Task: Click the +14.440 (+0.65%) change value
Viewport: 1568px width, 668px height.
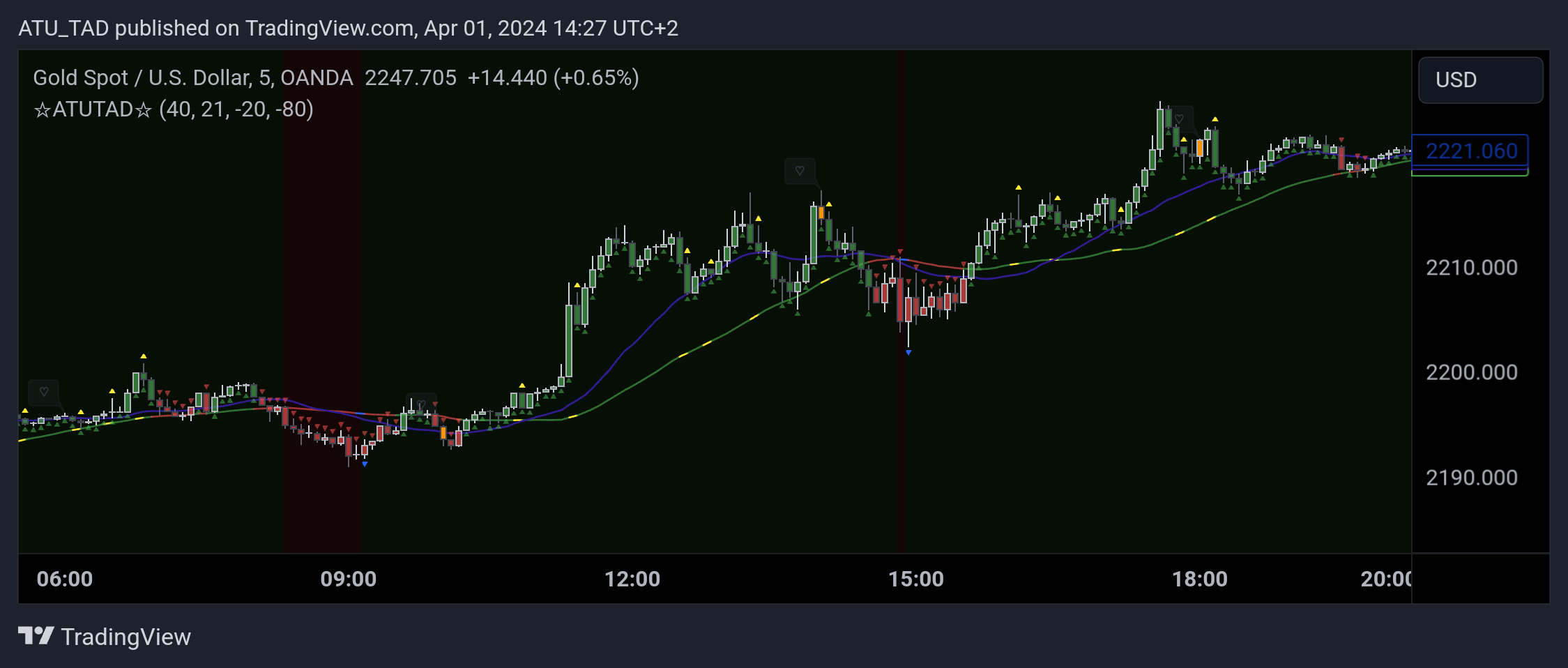Action: coord(554,77)
